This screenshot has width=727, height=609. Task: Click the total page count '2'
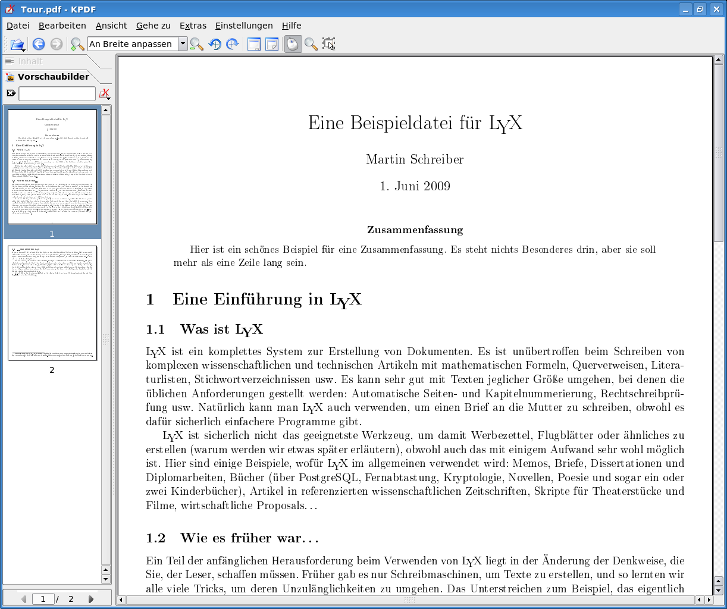(x=71, y=599)
